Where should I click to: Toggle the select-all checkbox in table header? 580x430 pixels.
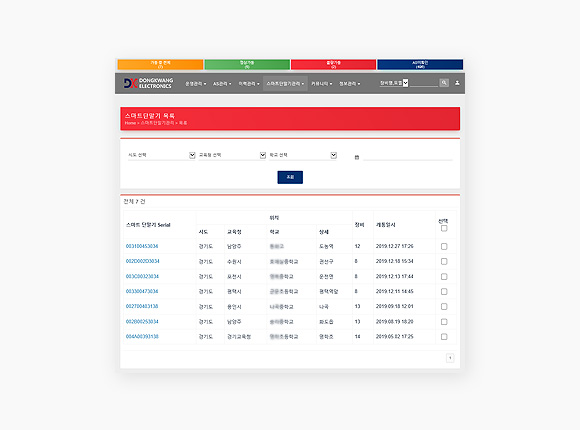coord(444,228)
